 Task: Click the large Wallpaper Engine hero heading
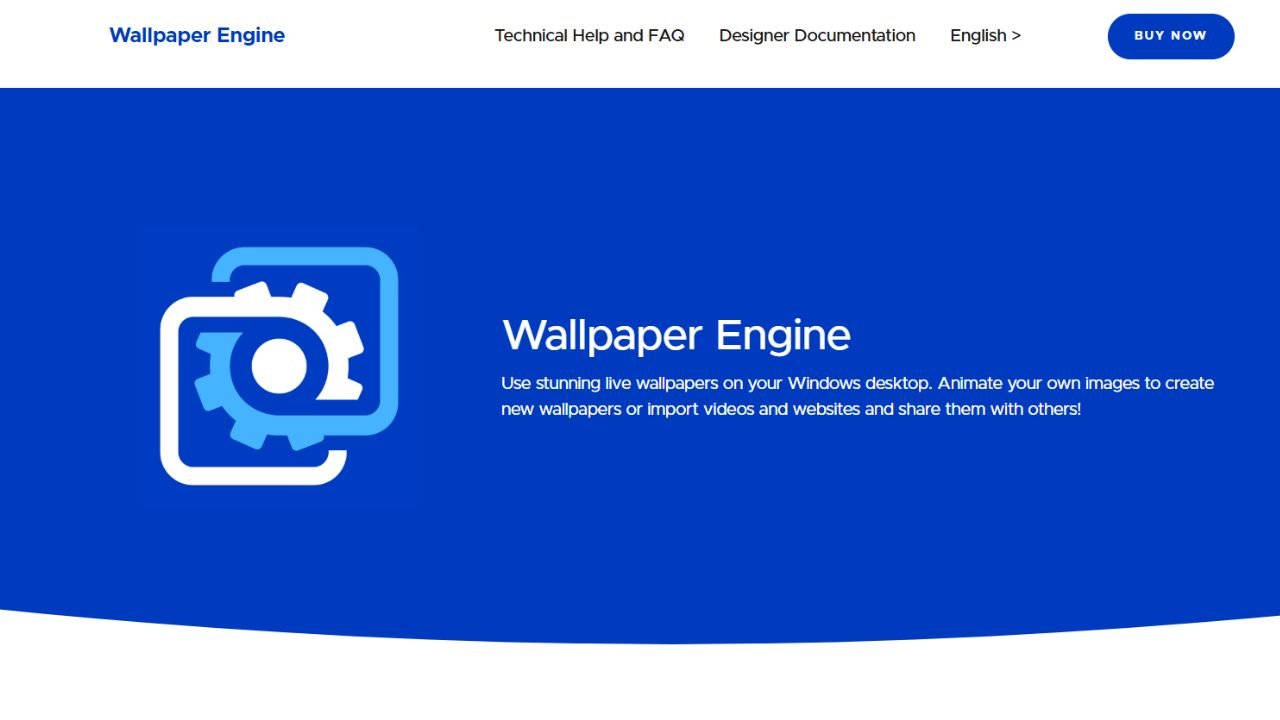pyautogui.click(x=676, y=335)
